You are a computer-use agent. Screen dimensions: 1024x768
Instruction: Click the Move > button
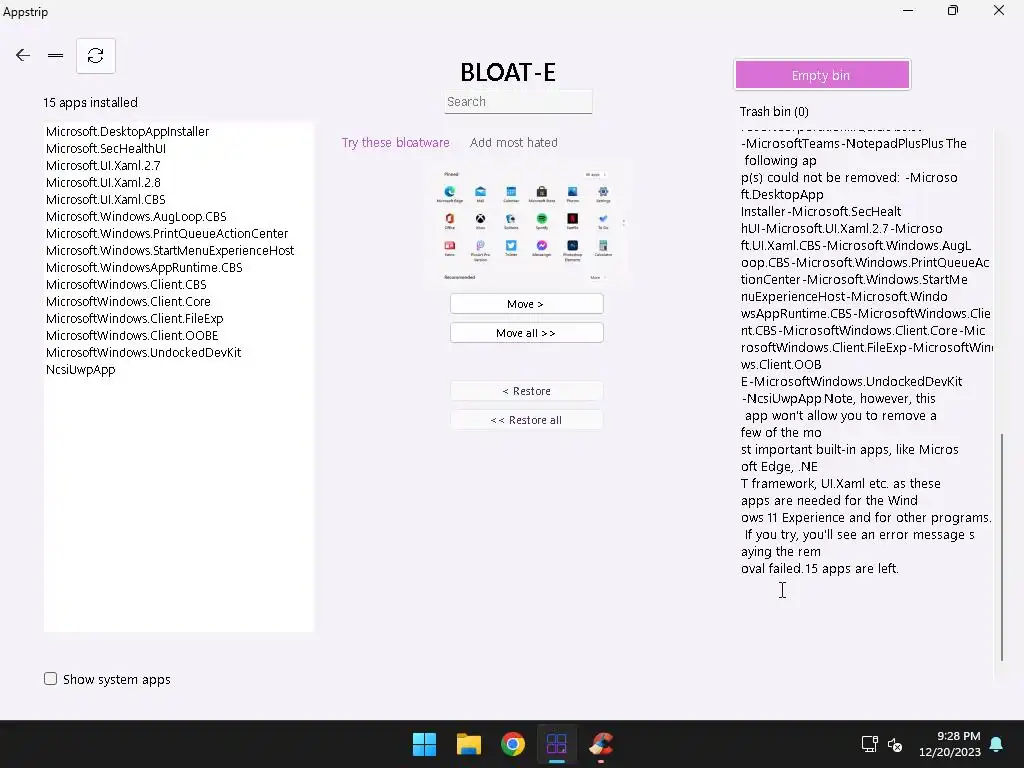pyautogui.click(x=526, y=304)
